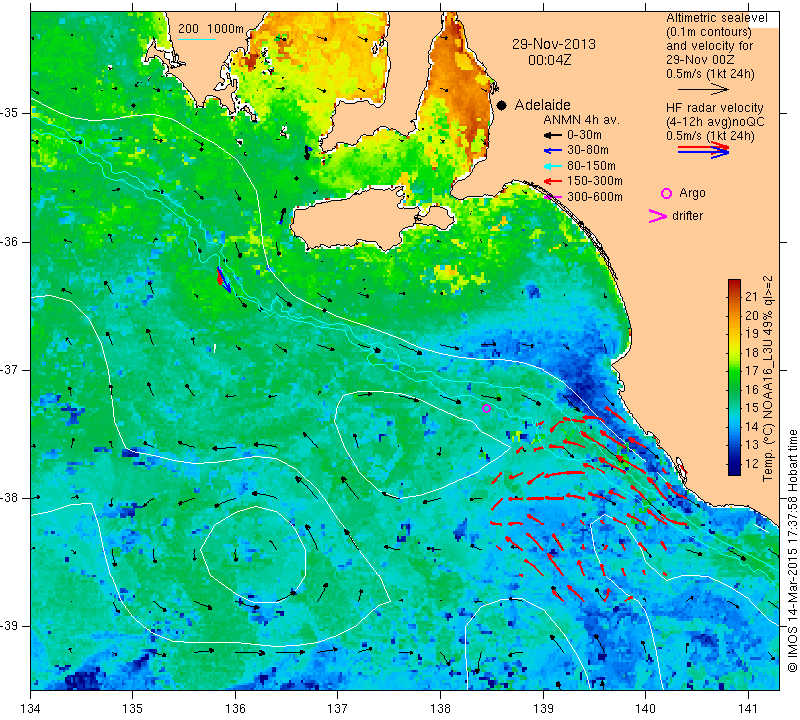This screenshot has height=720, width=800.
Task: Click the 139 longitude axis label
Action: pos(543,708)
